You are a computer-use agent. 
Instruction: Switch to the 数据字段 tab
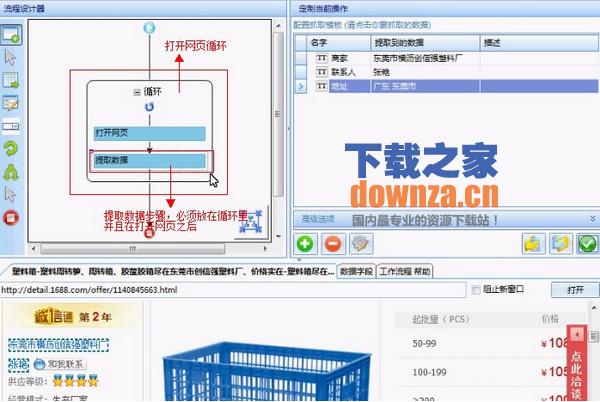pyautogui.click(x=356, y=272)
